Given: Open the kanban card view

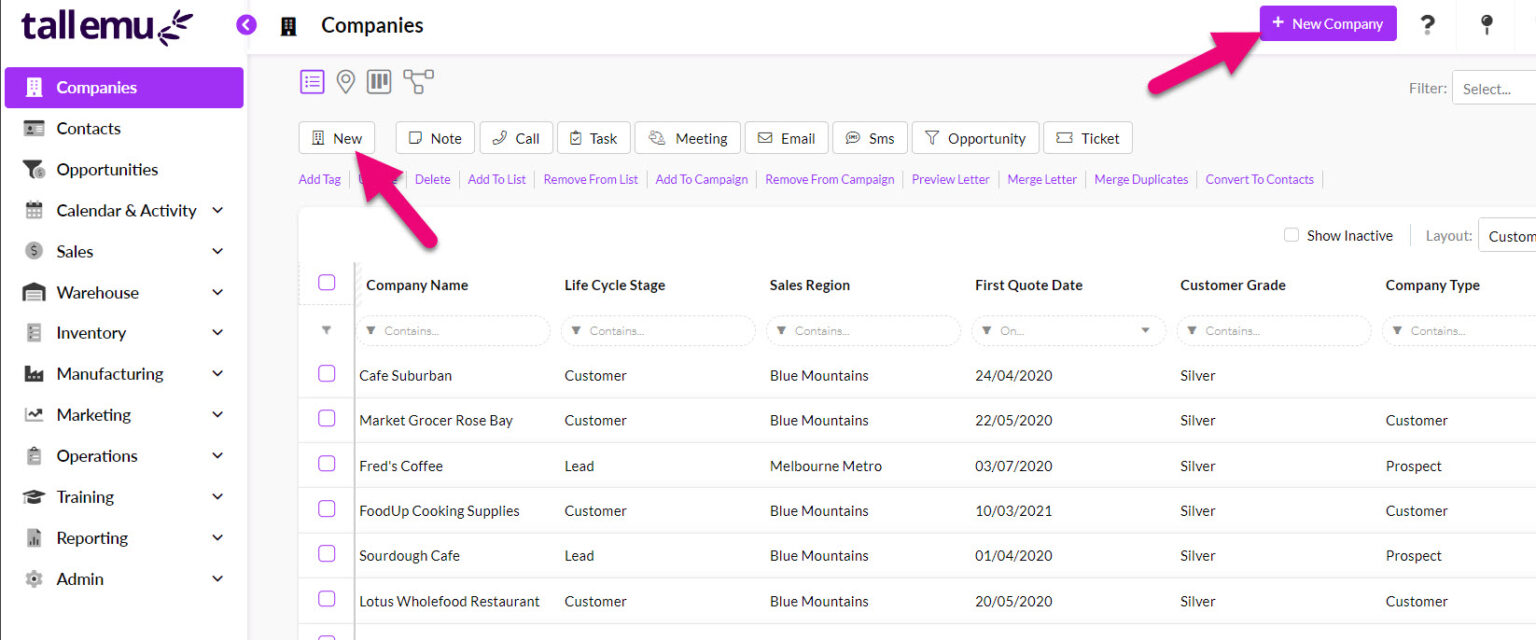Looking at the screenshot, I should click(378, 81).
